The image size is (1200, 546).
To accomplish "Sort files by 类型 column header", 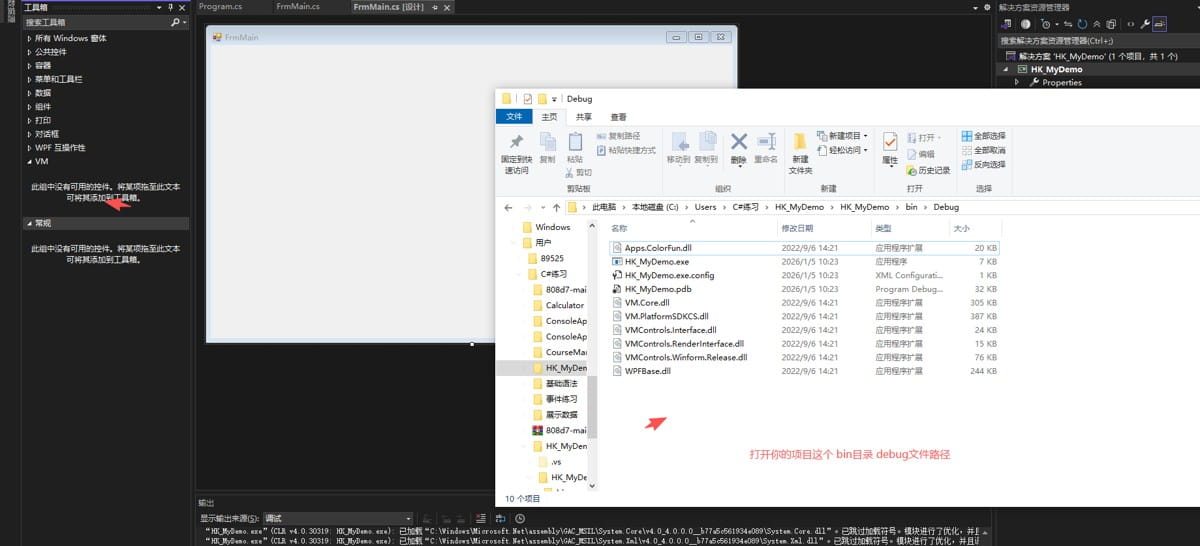I will [909, 228].
